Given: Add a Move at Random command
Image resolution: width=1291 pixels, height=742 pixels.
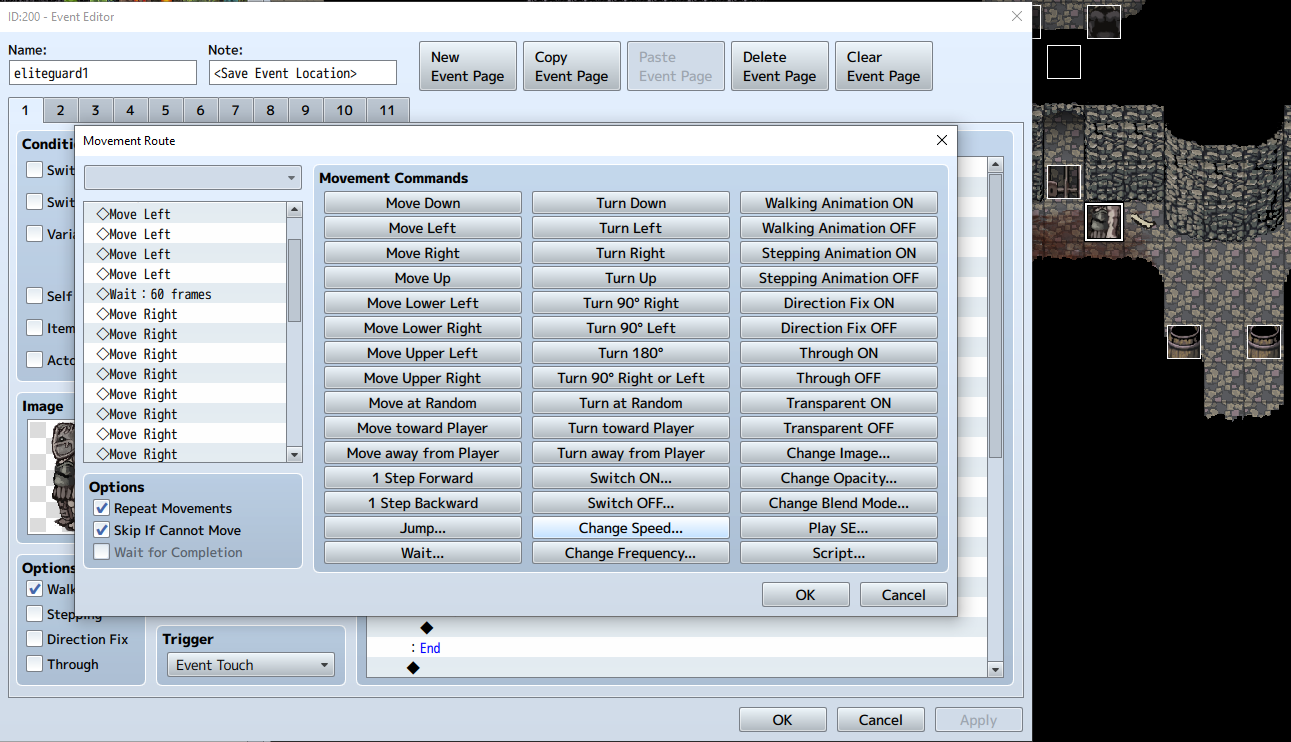Looking at the screenshot, I should 423,403.
